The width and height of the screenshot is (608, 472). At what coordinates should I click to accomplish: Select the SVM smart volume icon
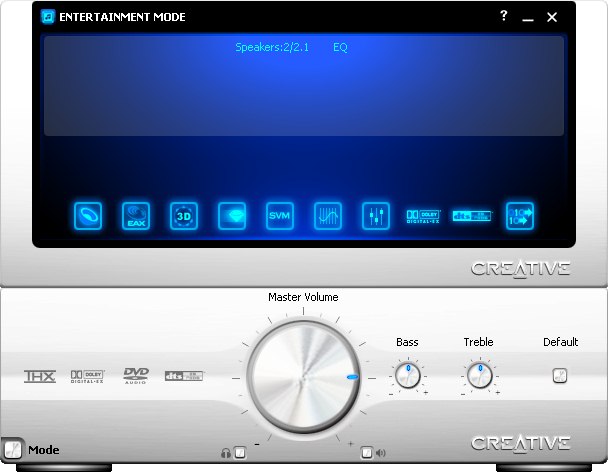pyautogui.click(x=280, y=216)
